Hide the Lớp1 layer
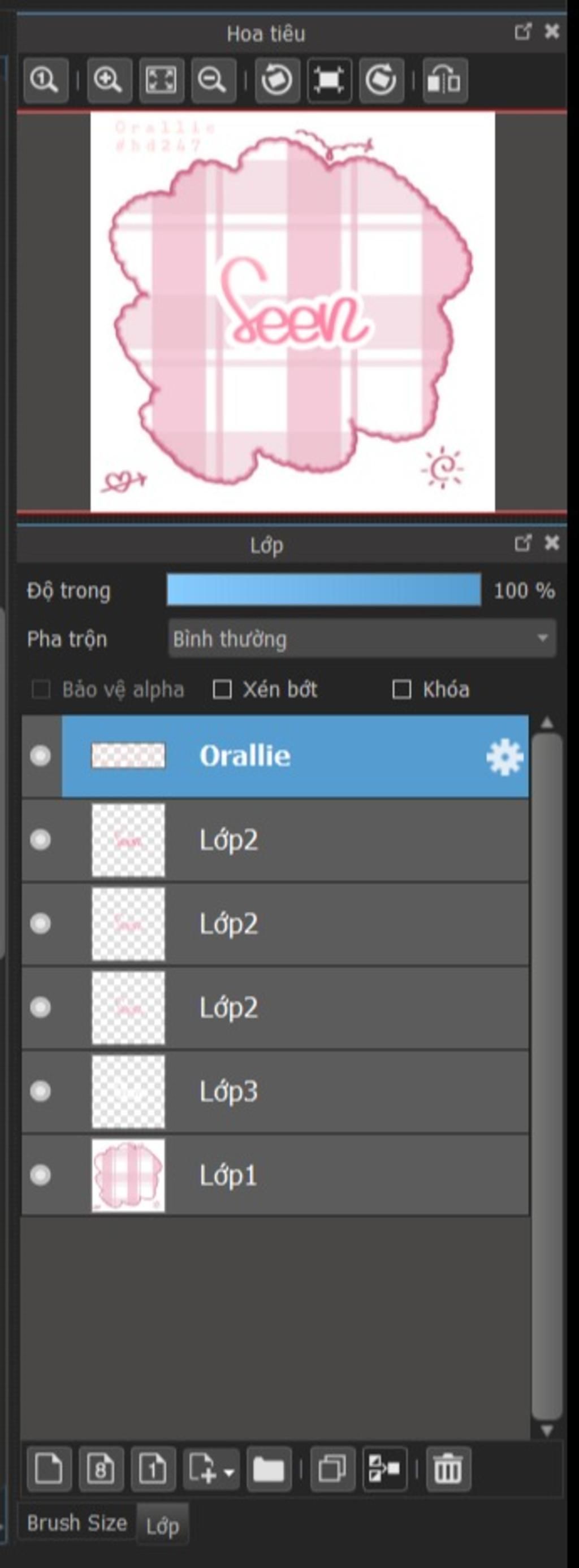 pos(41,1174)
